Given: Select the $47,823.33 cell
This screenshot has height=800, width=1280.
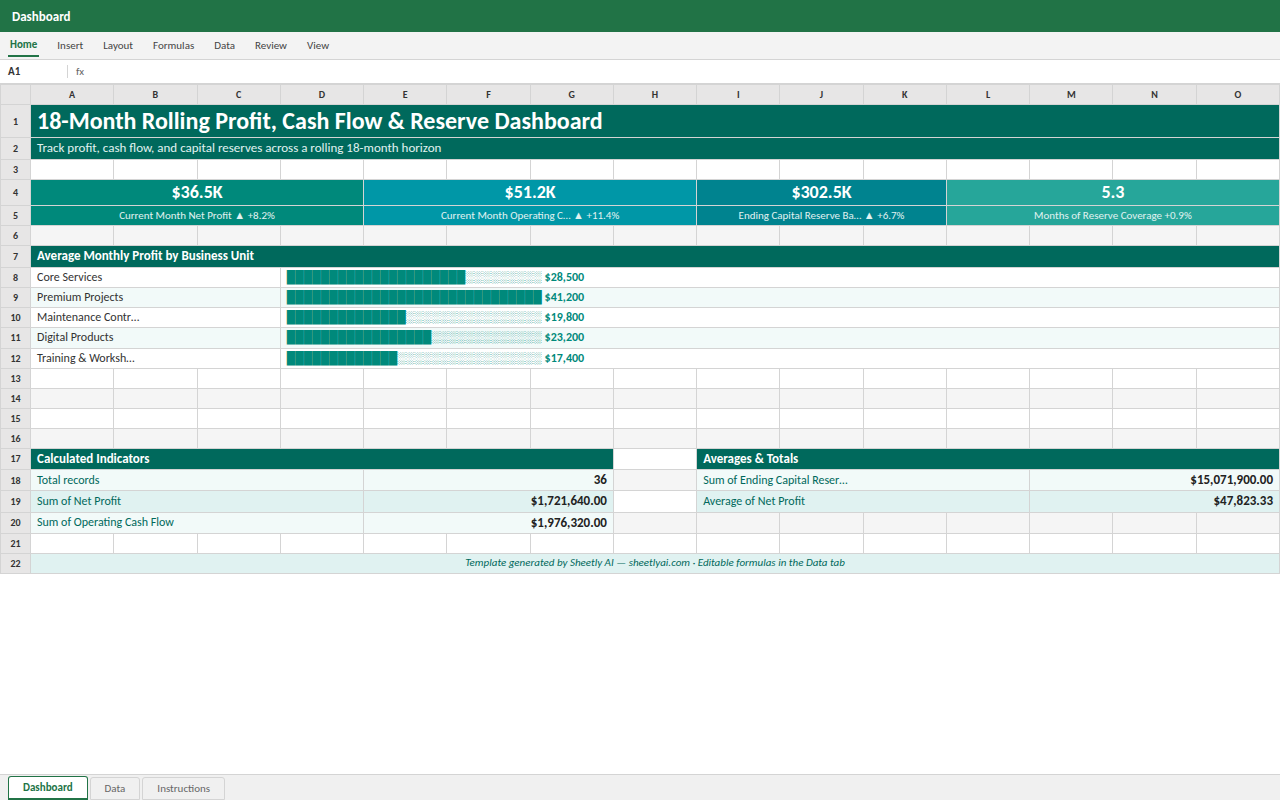Looking at the screenshot, I should tap(1155, 501).
